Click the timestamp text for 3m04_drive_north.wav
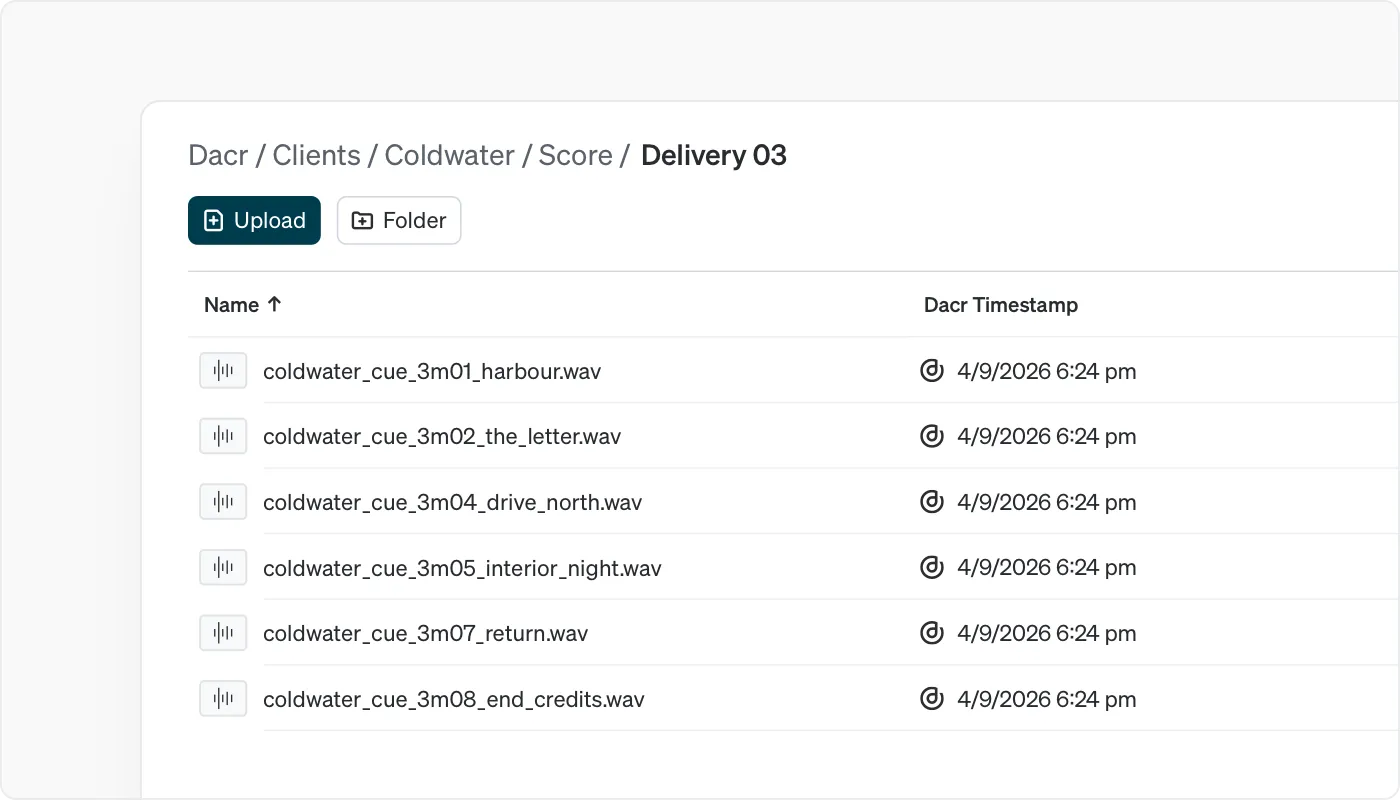Viewport: 1400px width, 800px height. pos(1047,503)
